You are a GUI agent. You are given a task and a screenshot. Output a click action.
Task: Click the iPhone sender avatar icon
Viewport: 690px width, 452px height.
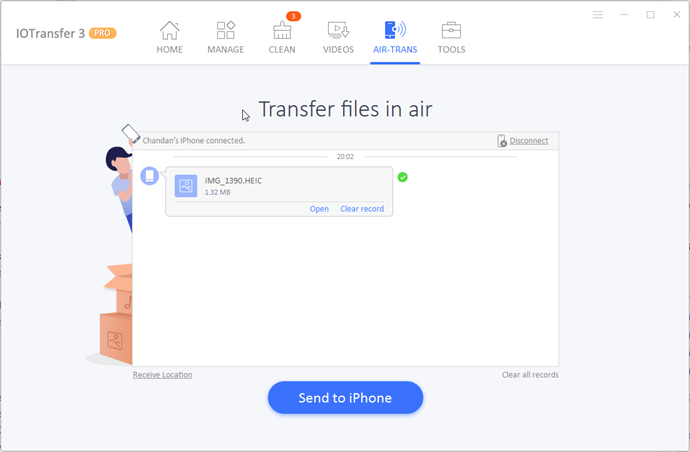150,176
